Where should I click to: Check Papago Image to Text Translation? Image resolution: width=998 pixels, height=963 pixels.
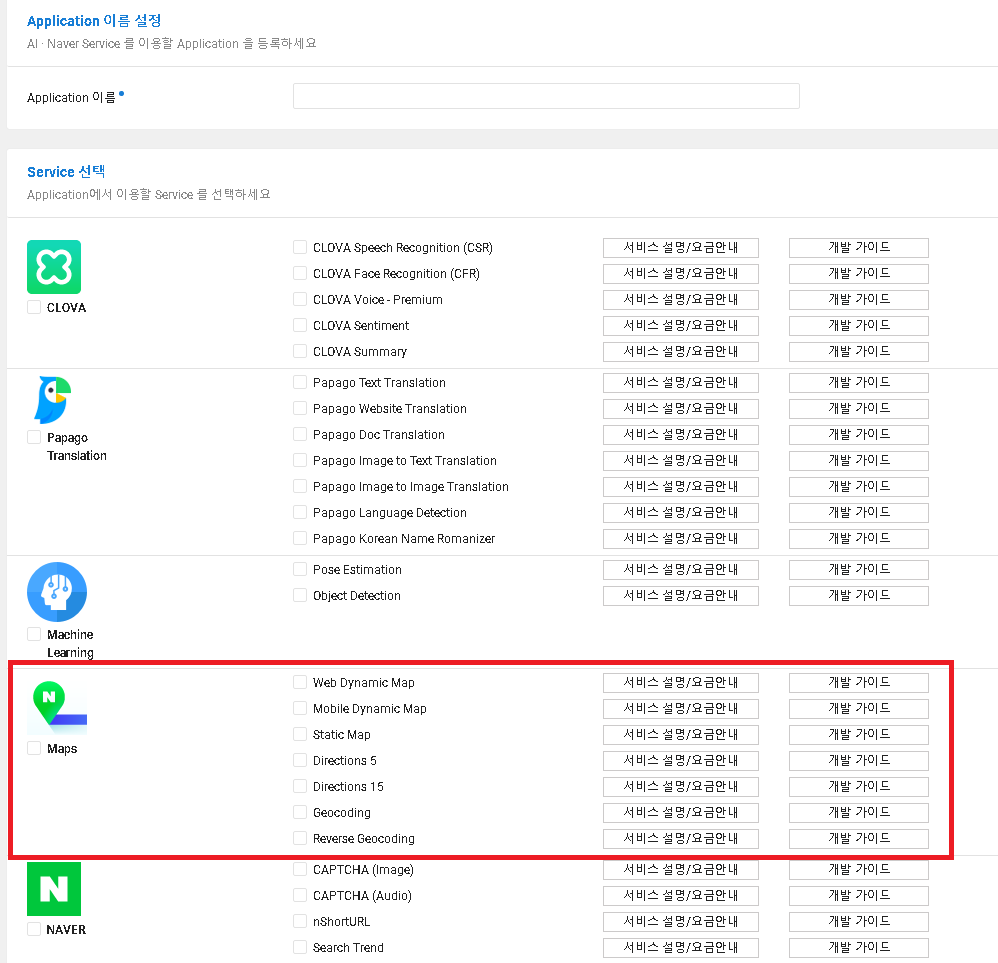pyautogui.click(x=300, y=460)
